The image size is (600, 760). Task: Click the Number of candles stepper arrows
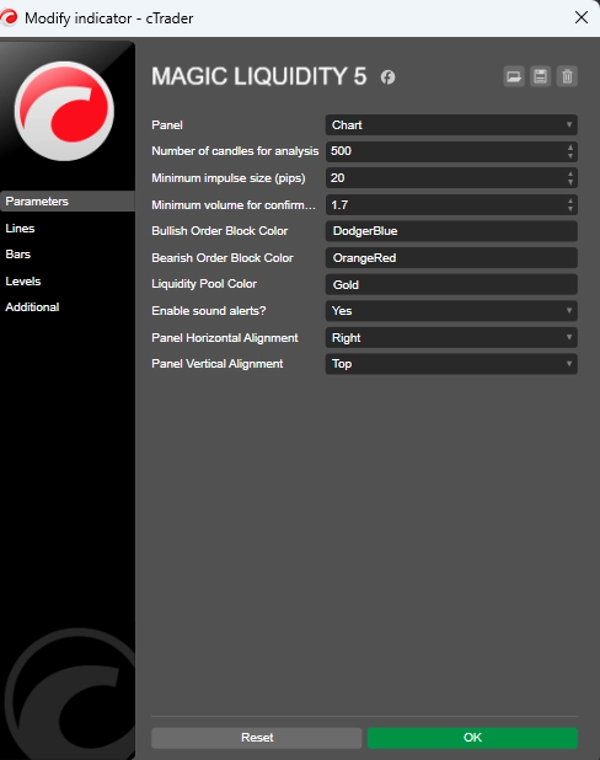[x=570, y=151]
